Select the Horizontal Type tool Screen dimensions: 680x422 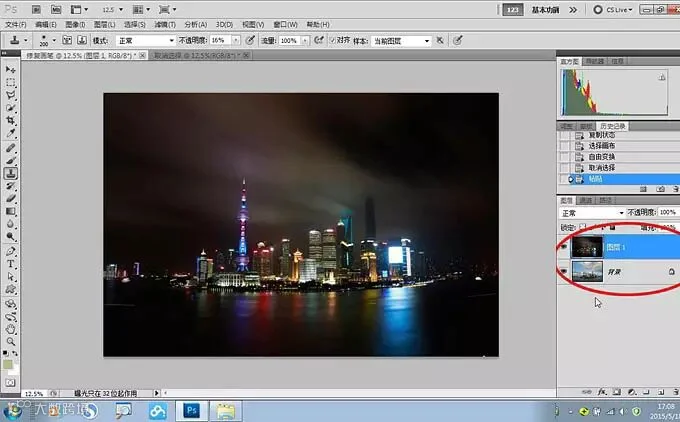10,264
